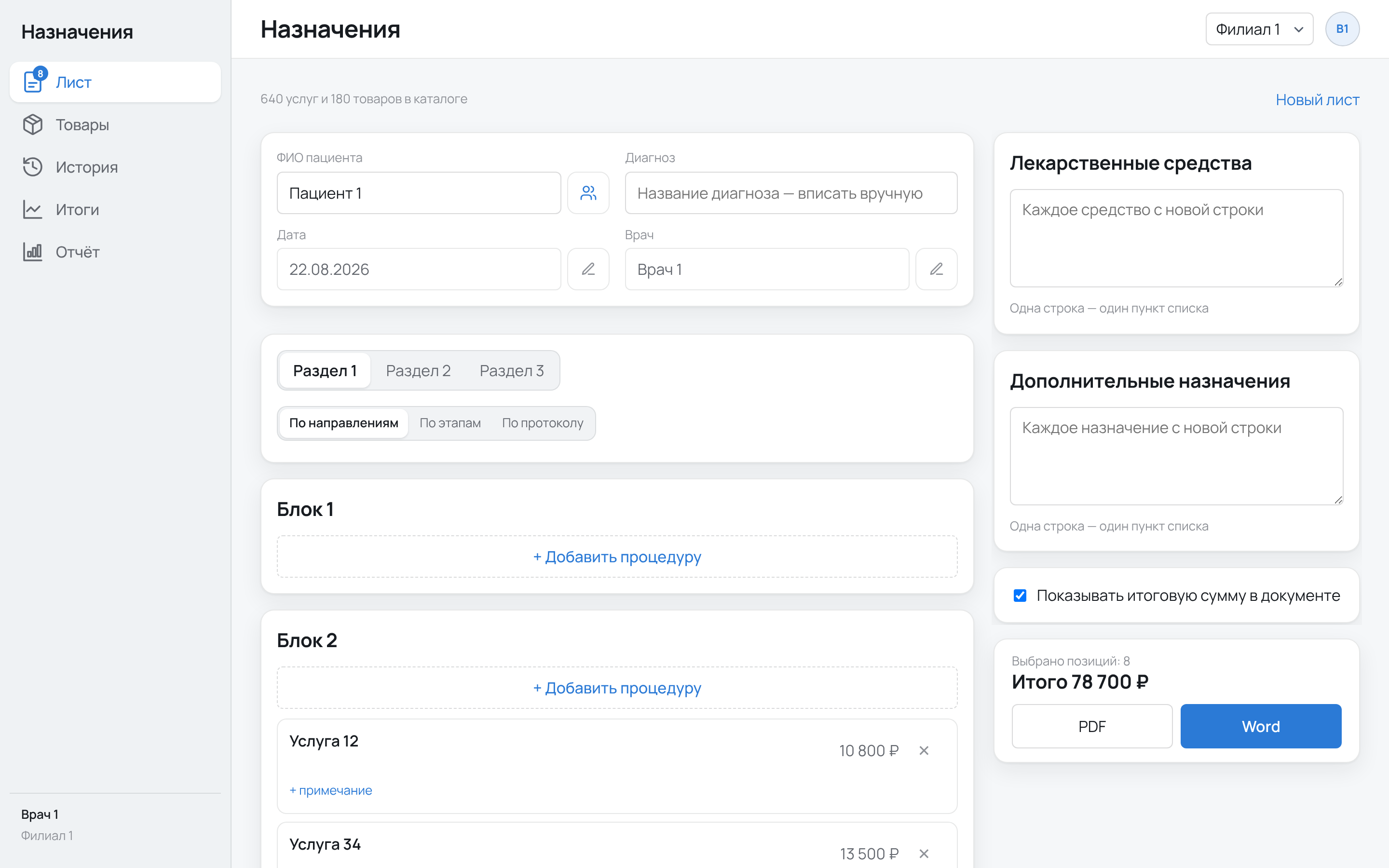Switch to Раздел 2 tab
Viewport: 1389px width, 868px height.
point(419,371)
